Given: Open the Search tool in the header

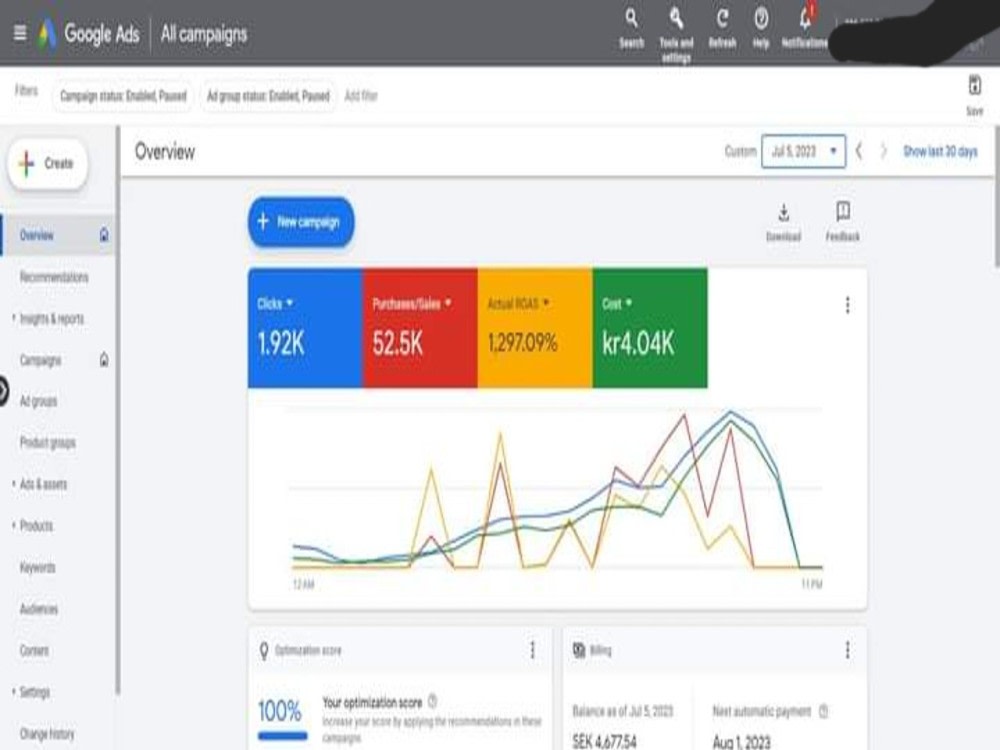Looking at the screenshot, I should (631, 28).
